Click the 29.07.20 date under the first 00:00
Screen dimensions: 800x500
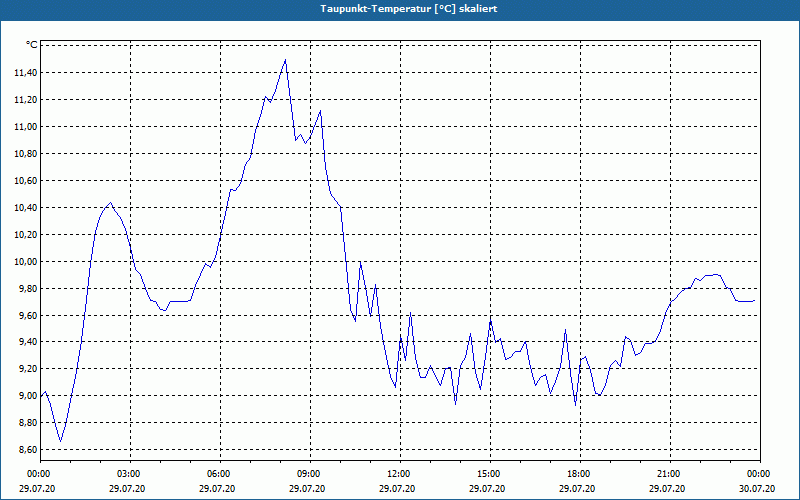tap(38, 489)
